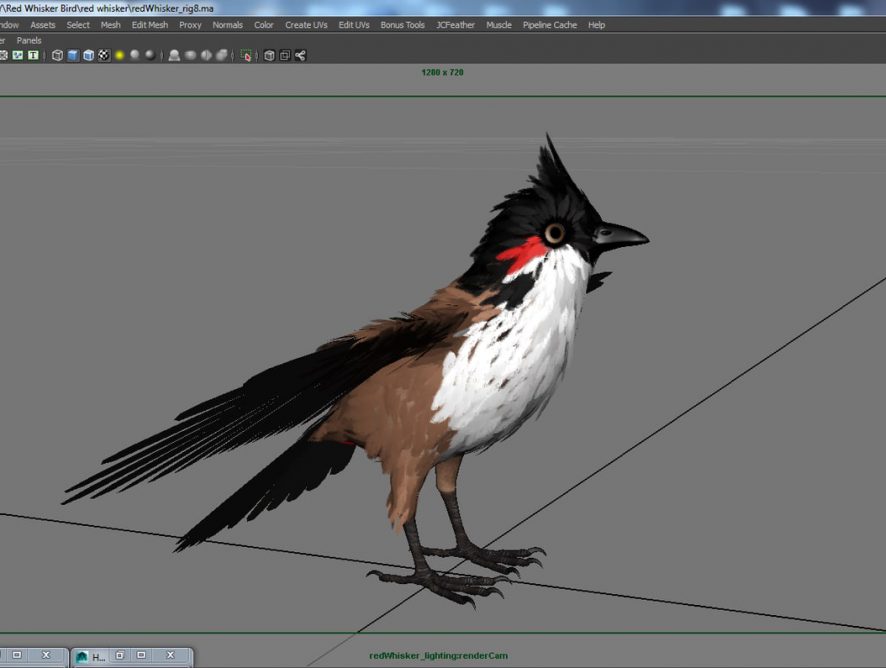
Task: Open the Help menu
Action: point(596,25)
